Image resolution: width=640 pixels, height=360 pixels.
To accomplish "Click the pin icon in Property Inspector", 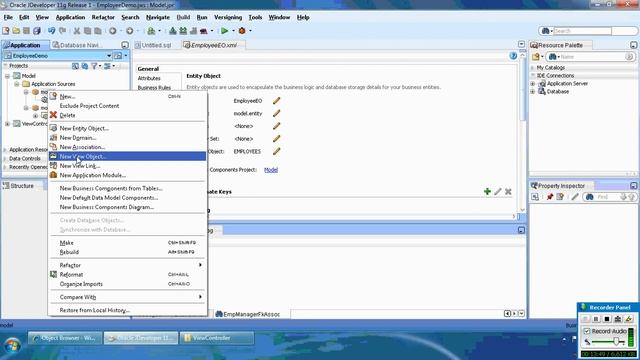I will pyautogui.click(x=550, y=197).
